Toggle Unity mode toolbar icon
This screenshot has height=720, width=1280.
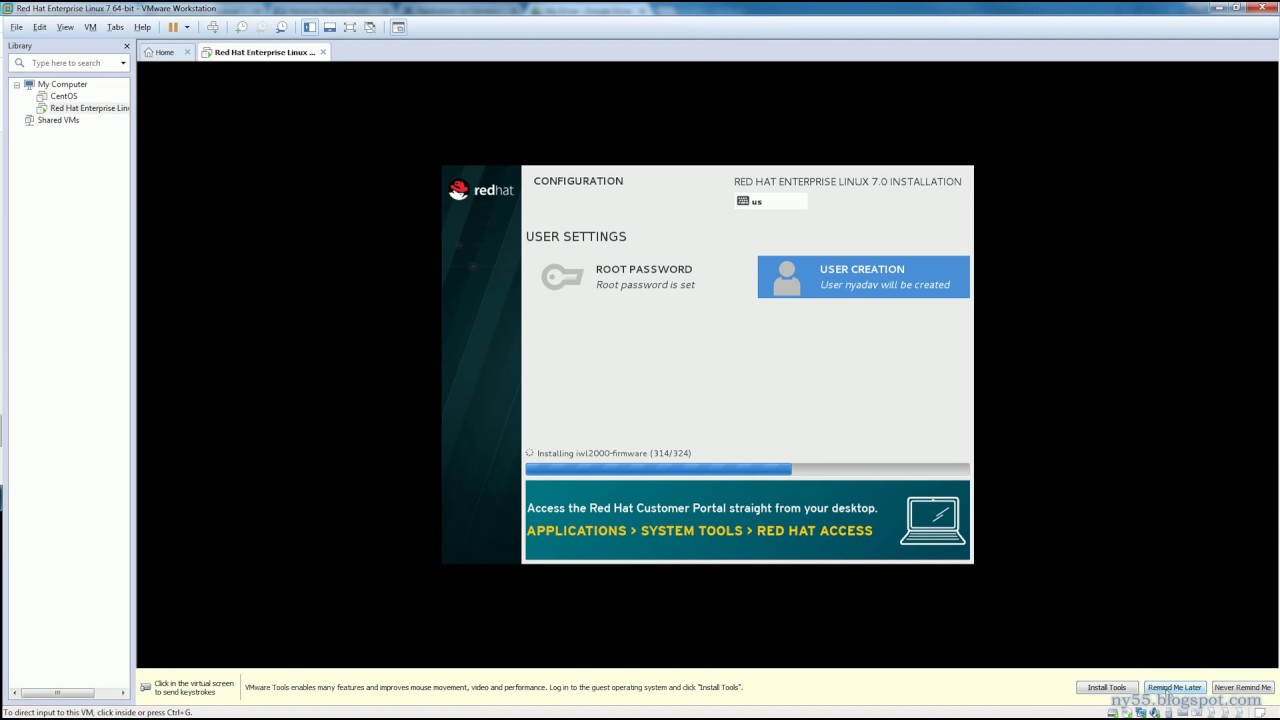tap(370, 27)
